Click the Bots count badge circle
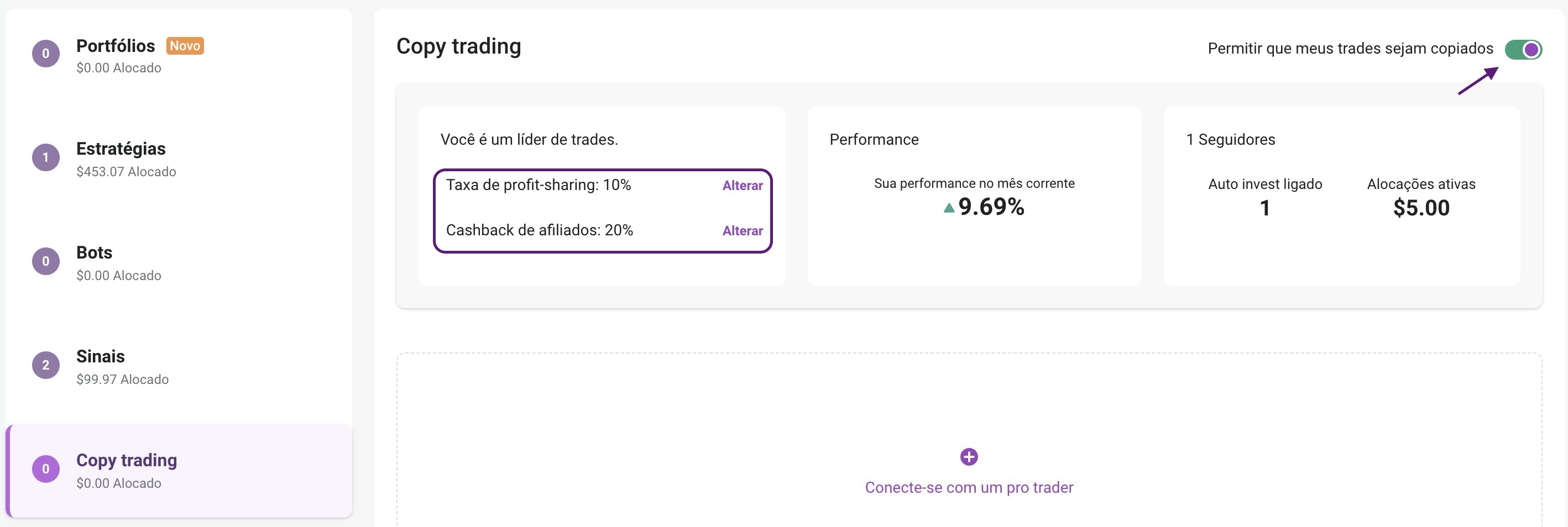Viewport: 1568px width, 527px height. tap(46, 261)
